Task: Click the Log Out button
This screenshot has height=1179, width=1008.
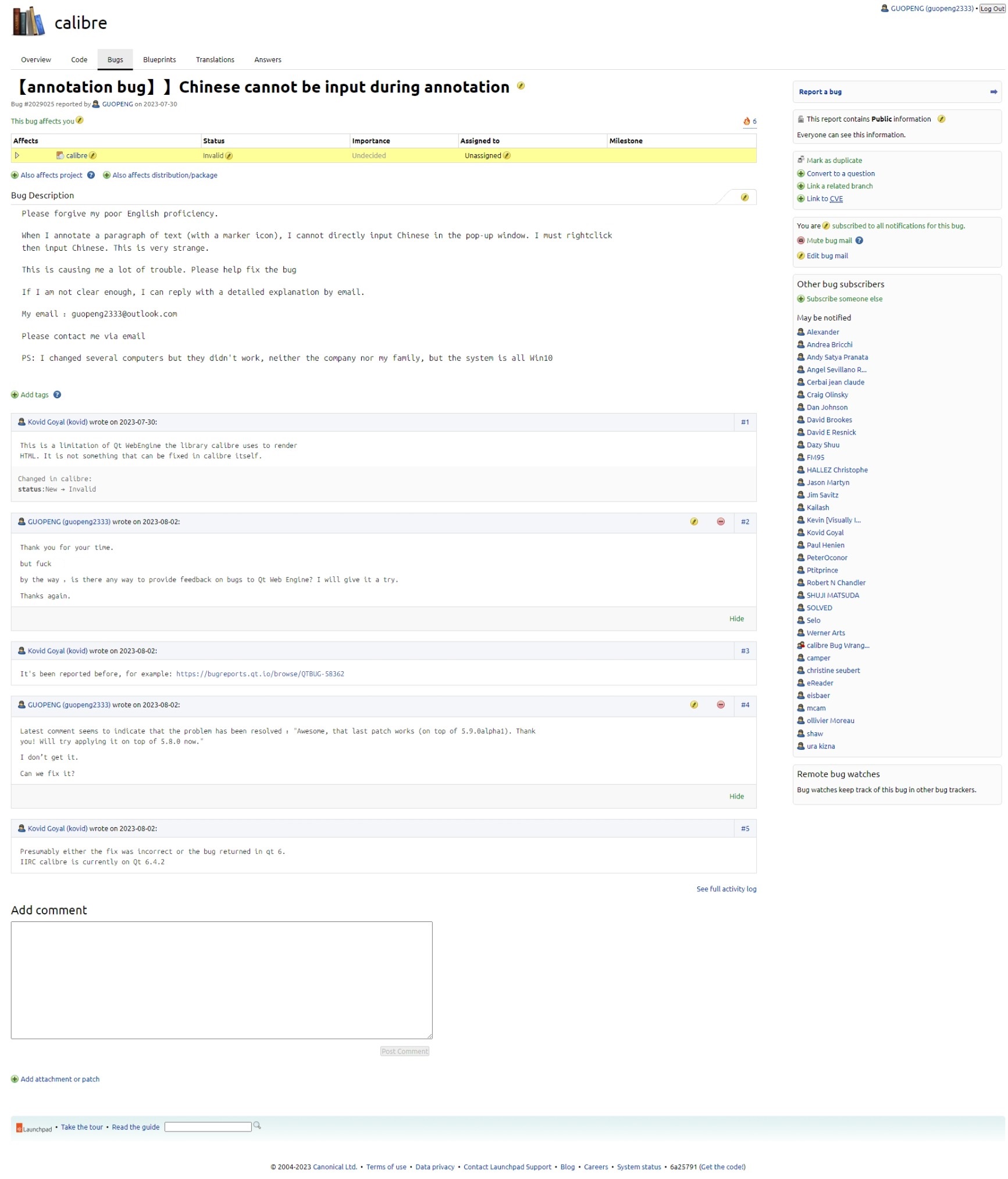Action: [x=992, y=9]
